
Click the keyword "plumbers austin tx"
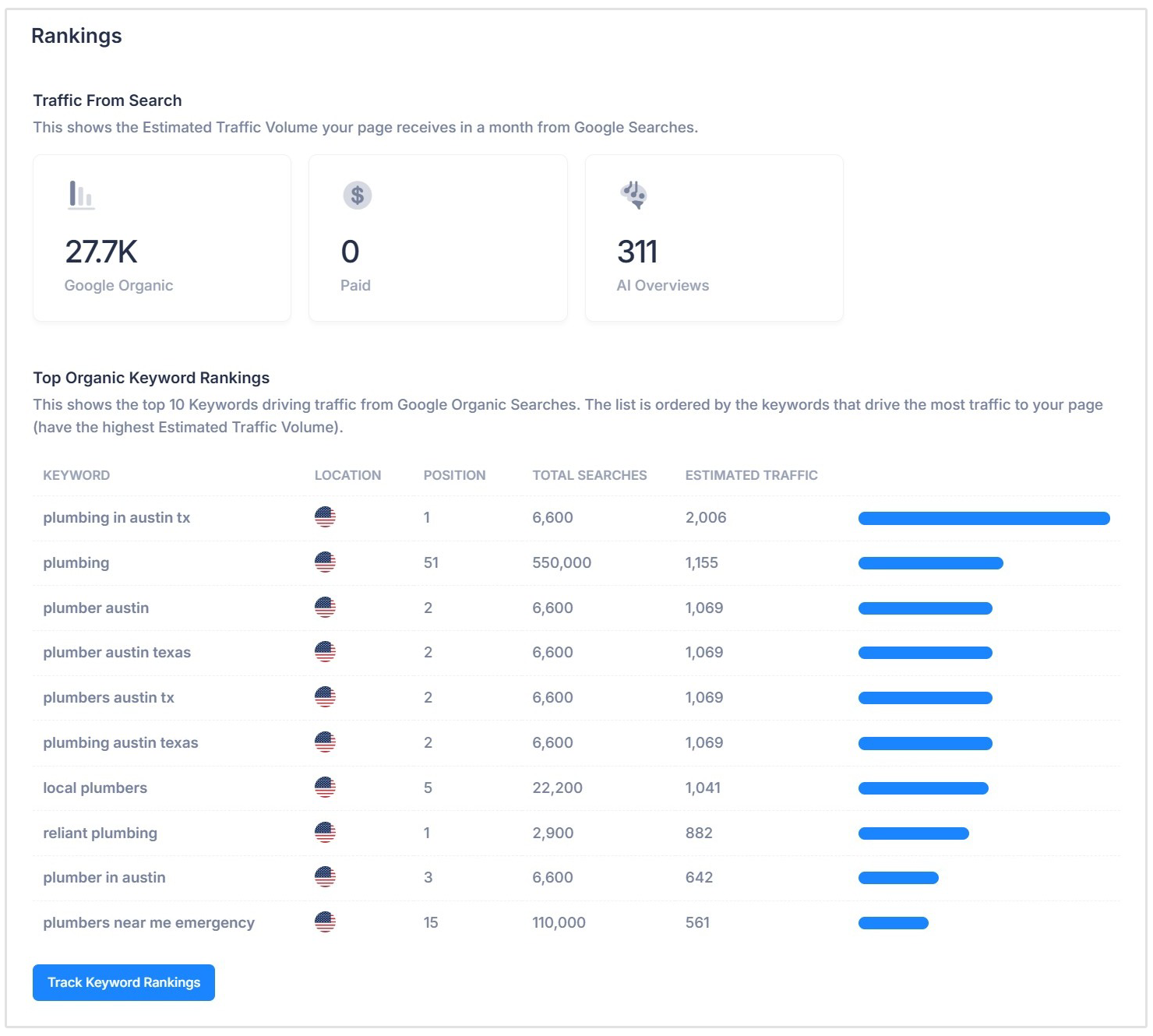pos(109,697)
